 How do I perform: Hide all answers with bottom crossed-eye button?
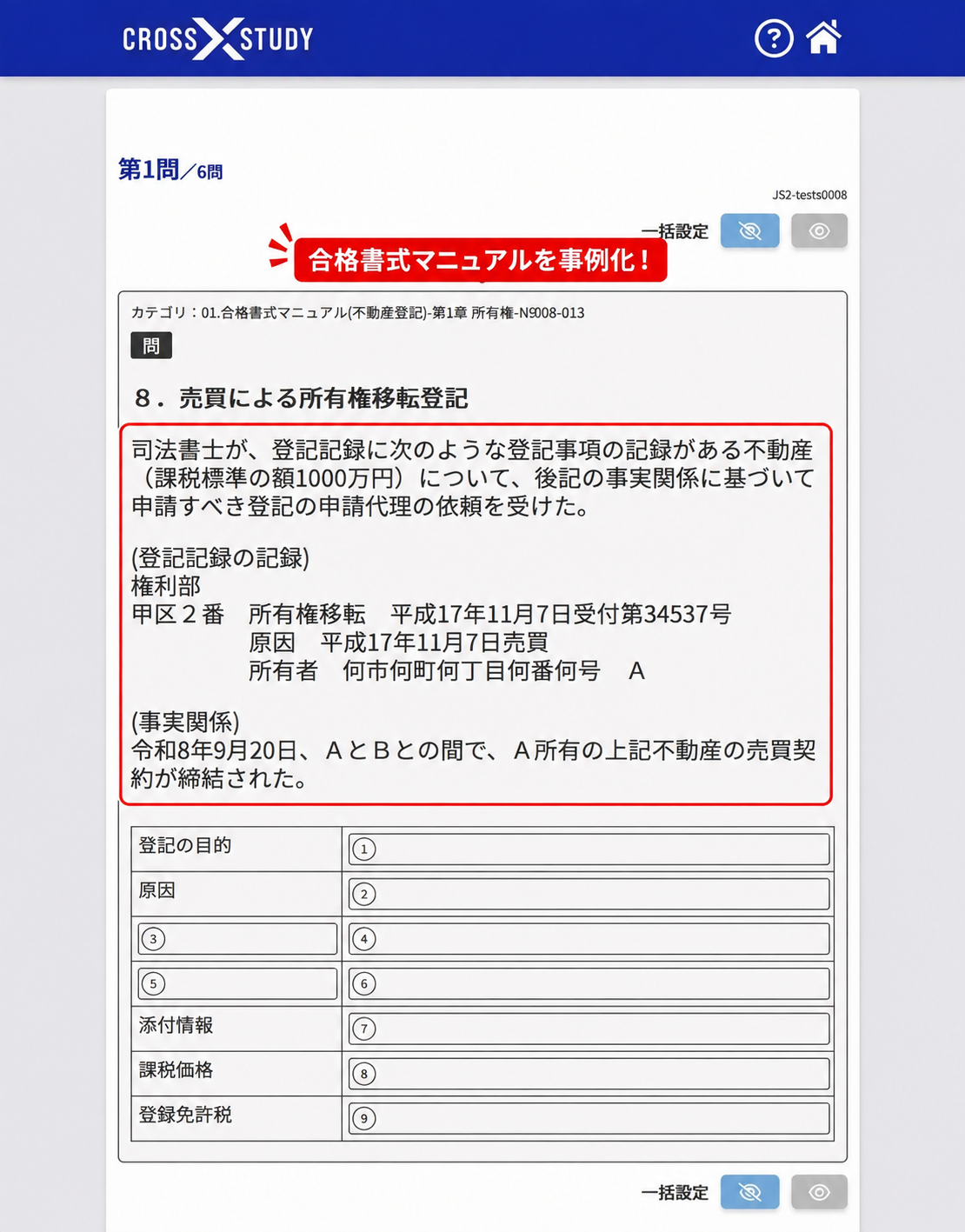pos(749,1192)
